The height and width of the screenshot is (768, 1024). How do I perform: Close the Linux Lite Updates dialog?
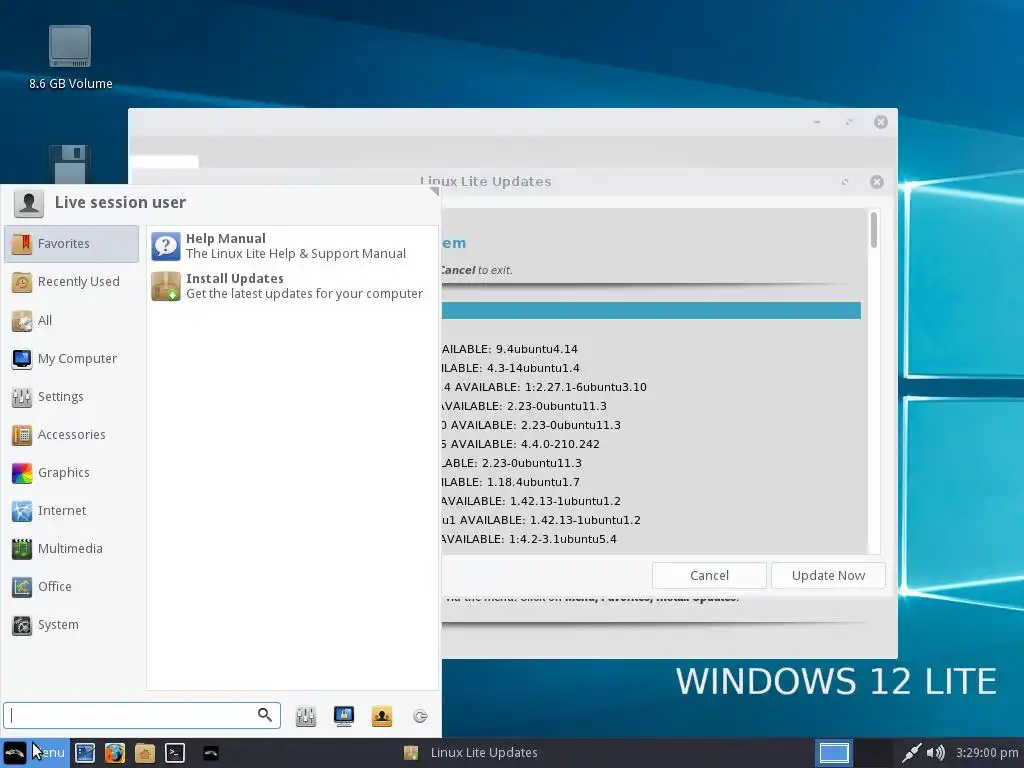coord(877,182)
